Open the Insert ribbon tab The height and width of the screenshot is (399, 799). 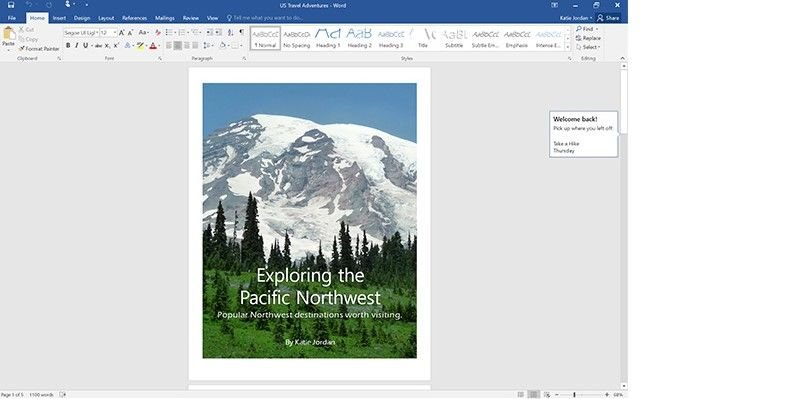(59, 18)
